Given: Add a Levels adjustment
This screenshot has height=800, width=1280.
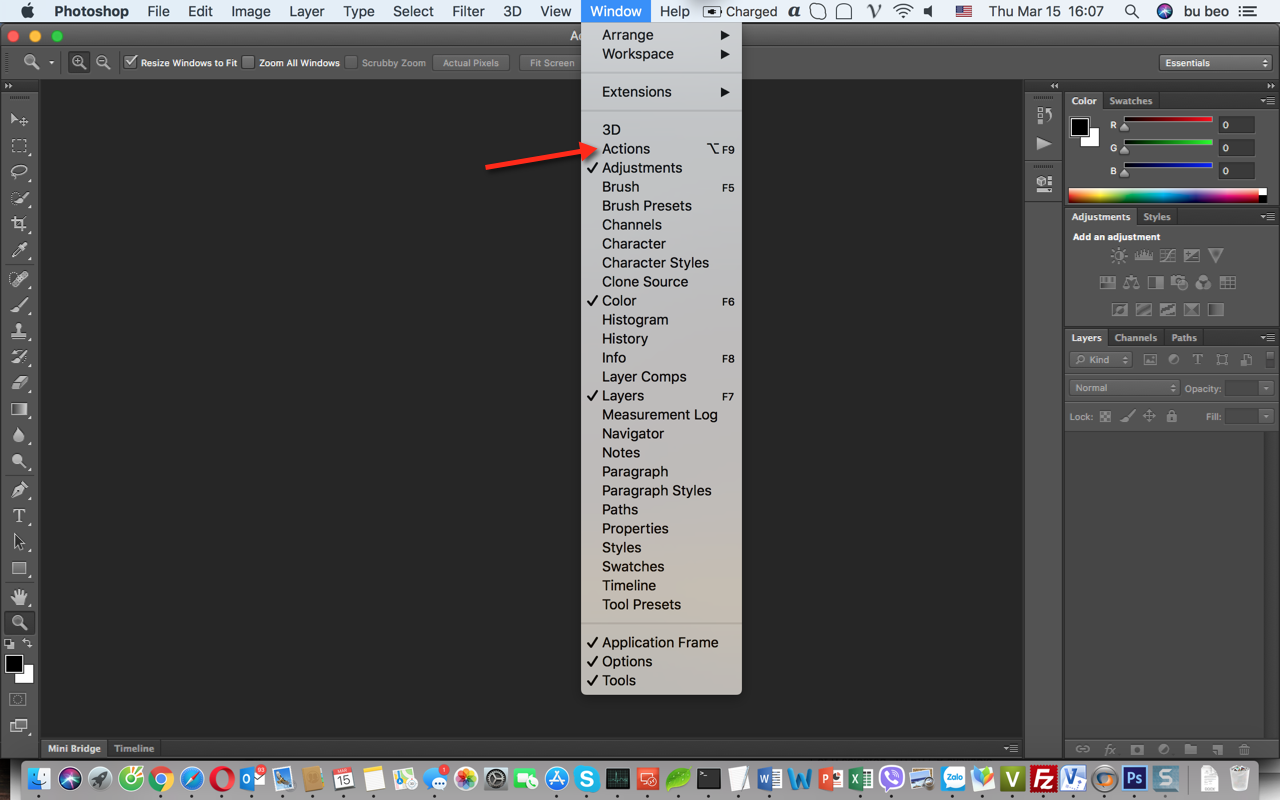Looking at the screenshot, I should point(1143,256).
